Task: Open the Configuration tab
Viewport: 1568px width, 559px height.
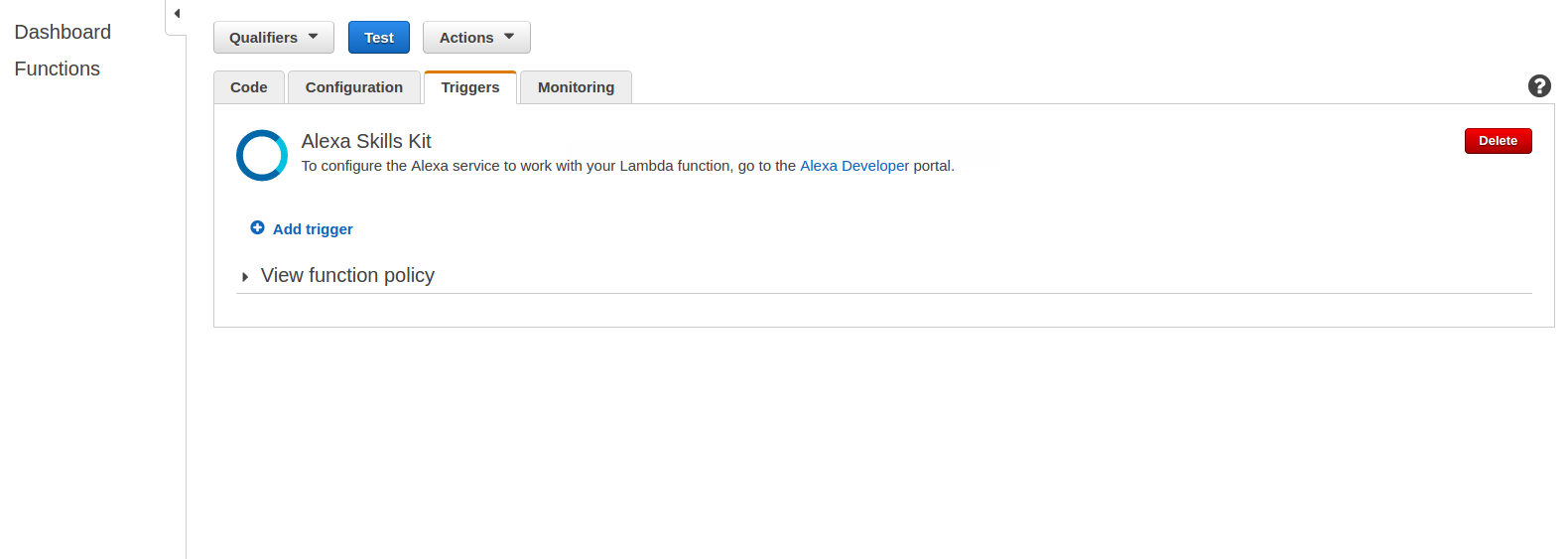Action: pyautogui.click(x=354, y=87)
